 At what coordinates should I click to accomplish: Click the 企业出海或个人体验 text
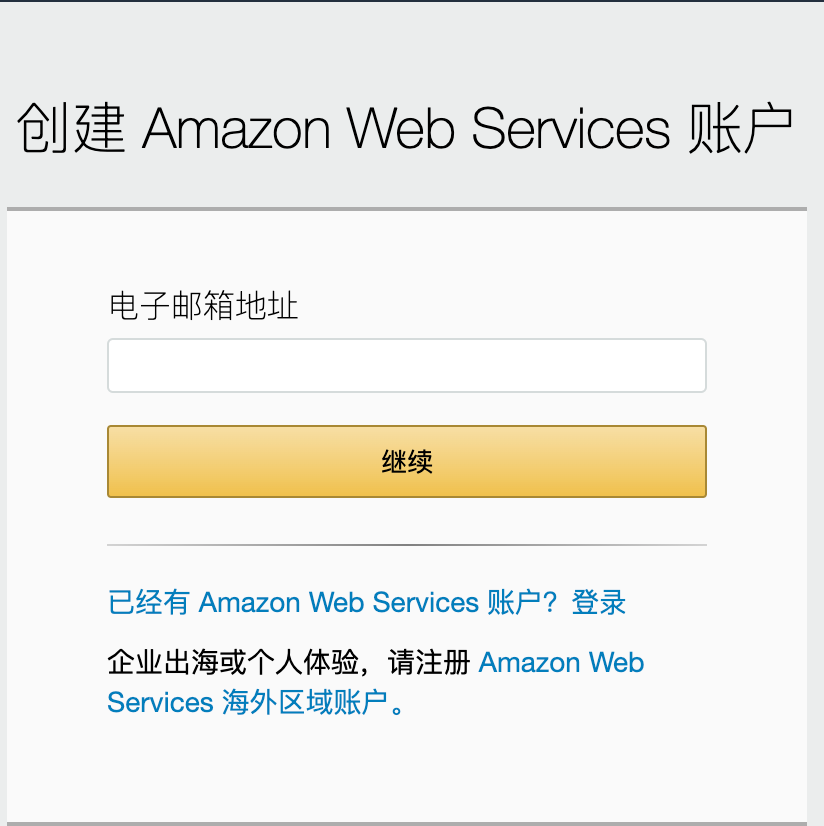[226, 663]
